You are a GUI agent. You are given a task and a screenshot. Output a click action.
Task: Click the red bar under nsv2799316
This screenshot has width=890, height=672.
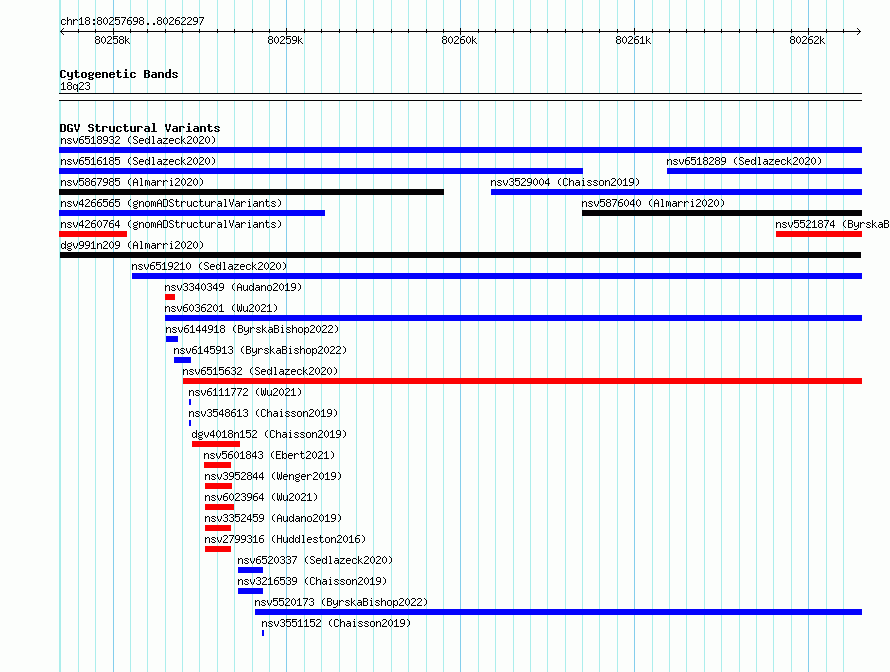click(x=218, y=549)
